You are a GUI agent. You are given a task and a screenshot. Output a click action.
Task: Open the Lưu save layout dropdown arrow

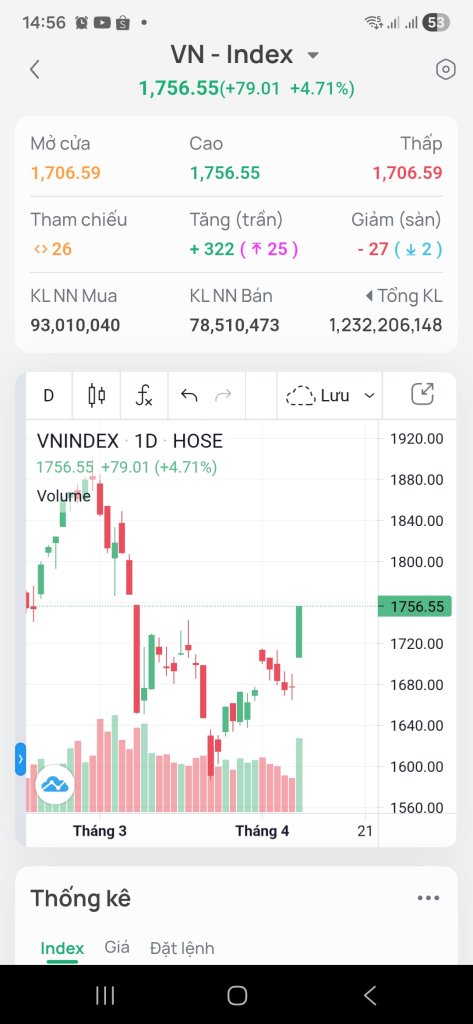click(369, 396)
